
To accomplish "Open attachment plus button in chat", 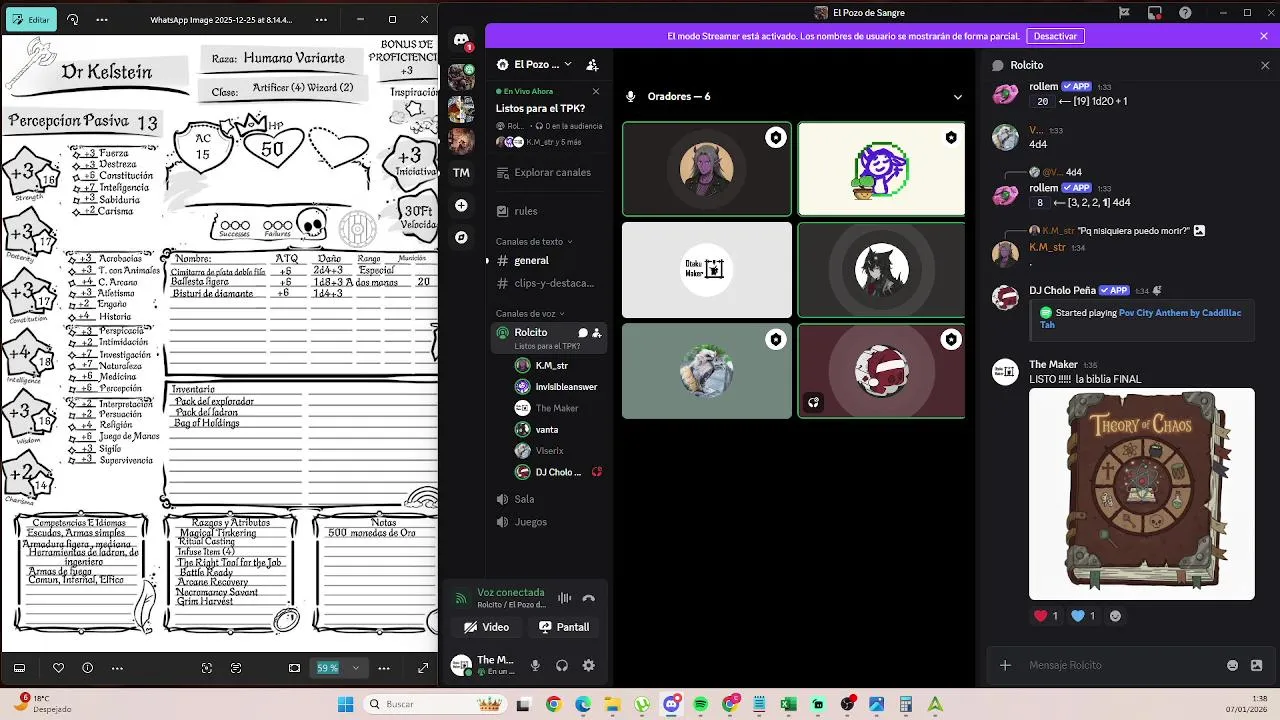I will click(1005, 665).
